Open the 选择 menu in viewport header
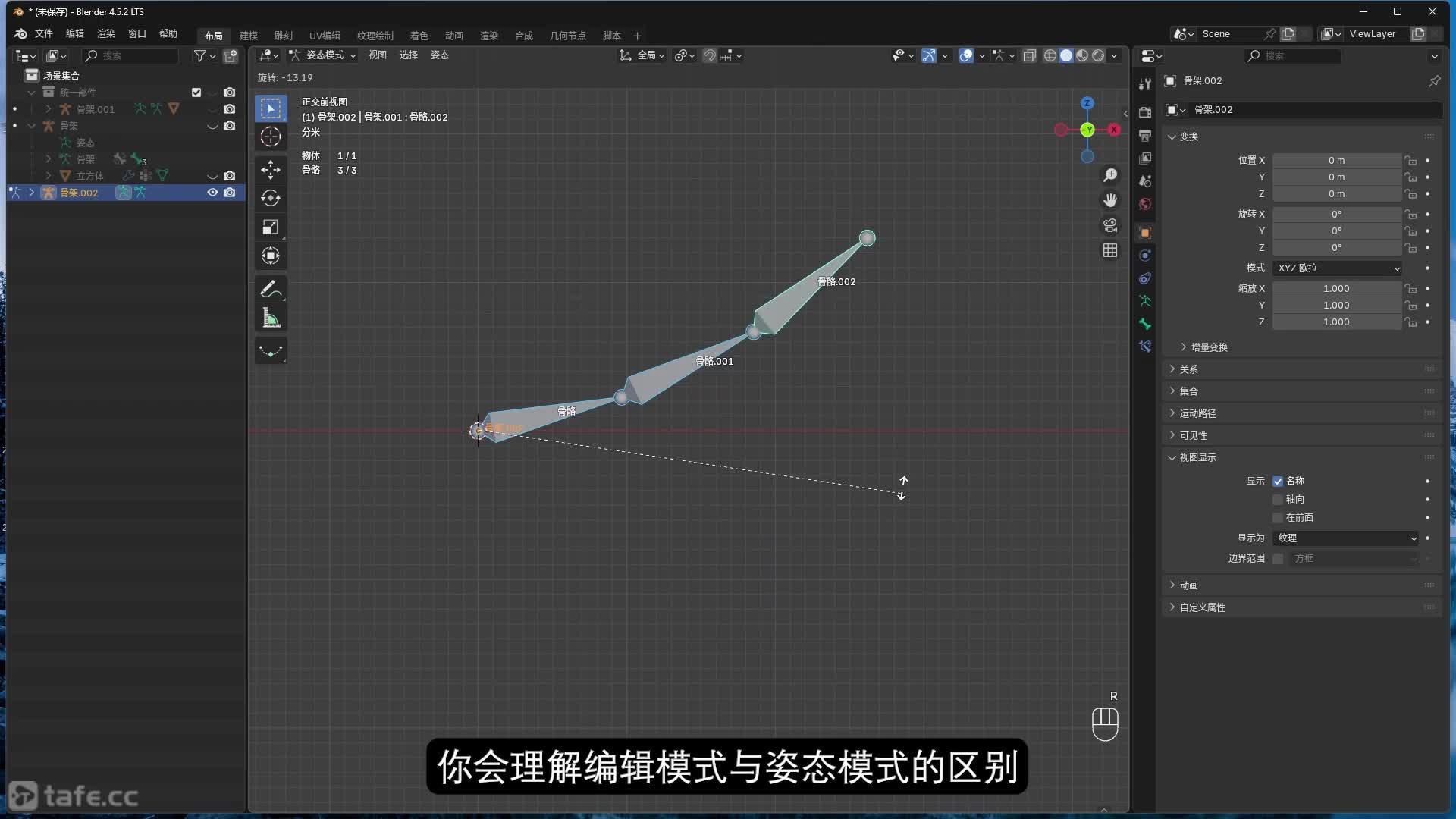Image resolution: width=1456 pixels, height=819 pixels. point(409,55)
